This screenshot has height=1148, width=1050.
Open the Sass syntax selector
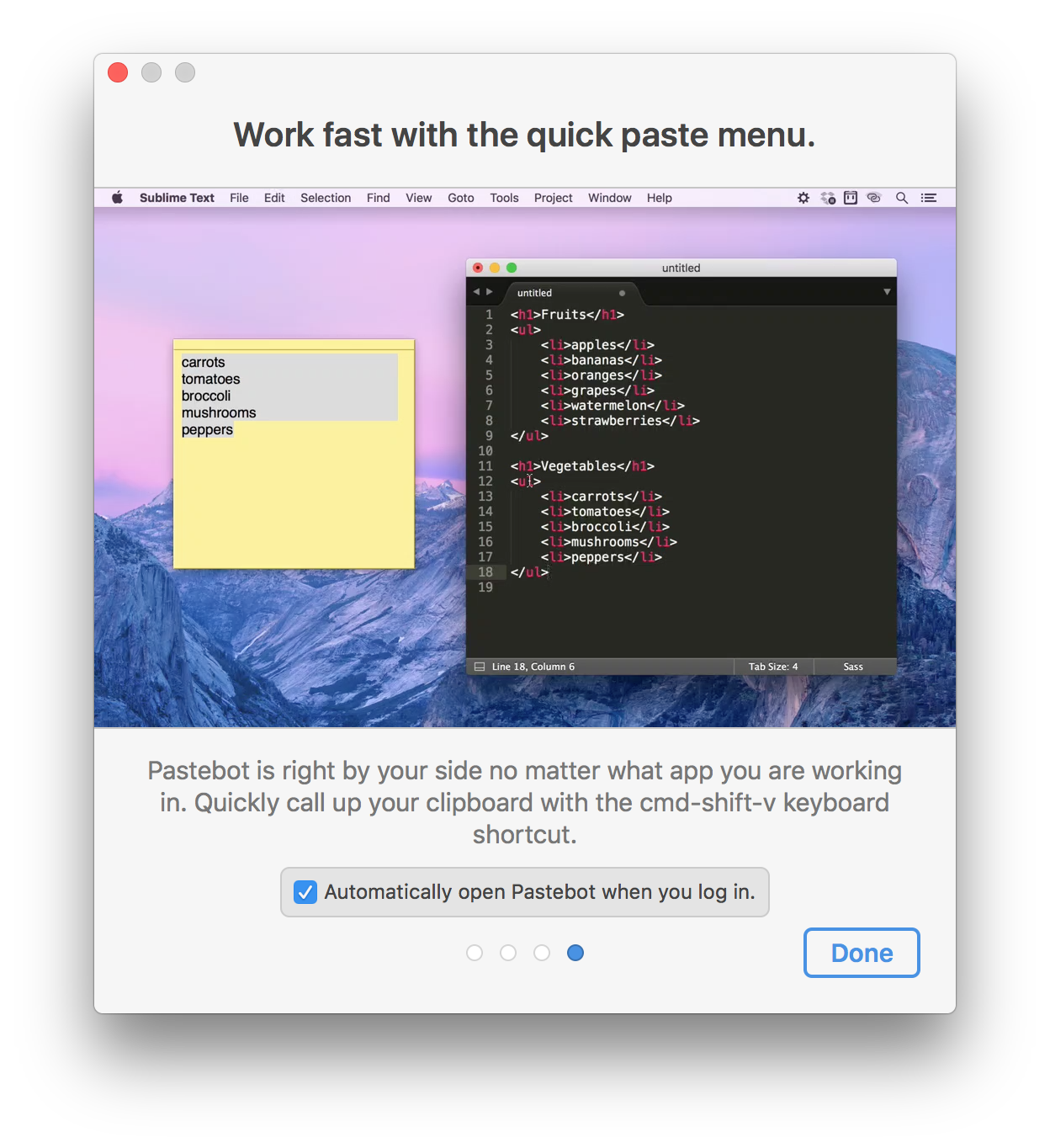[853, 667]
